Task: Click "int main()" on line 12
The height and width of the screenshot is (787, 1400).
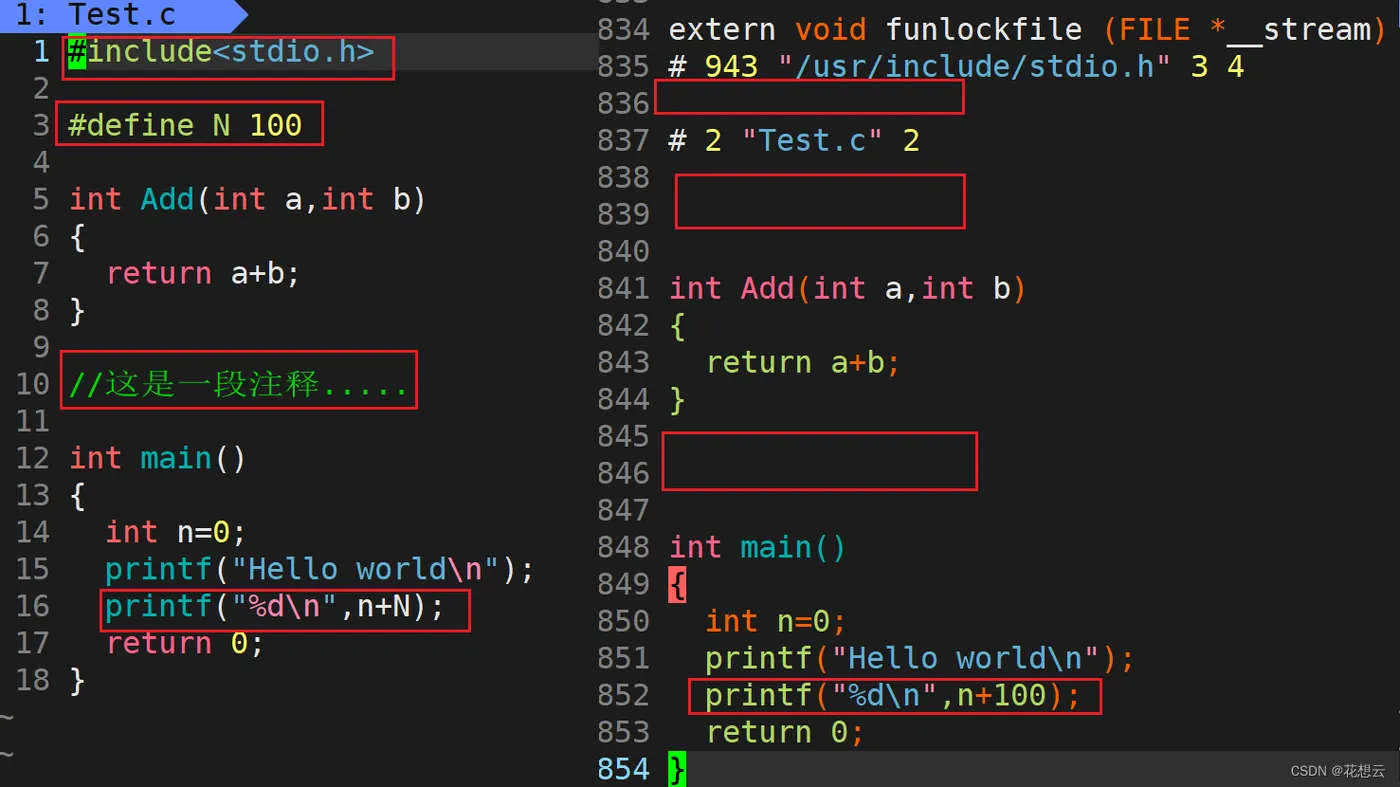Action: 157,458
